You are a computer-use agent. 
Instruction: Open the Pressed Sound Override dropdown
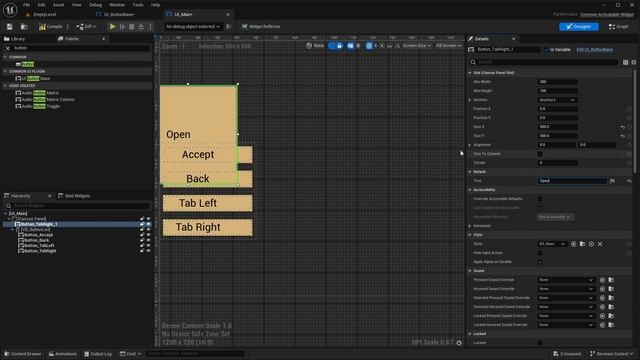click(566, 280)
